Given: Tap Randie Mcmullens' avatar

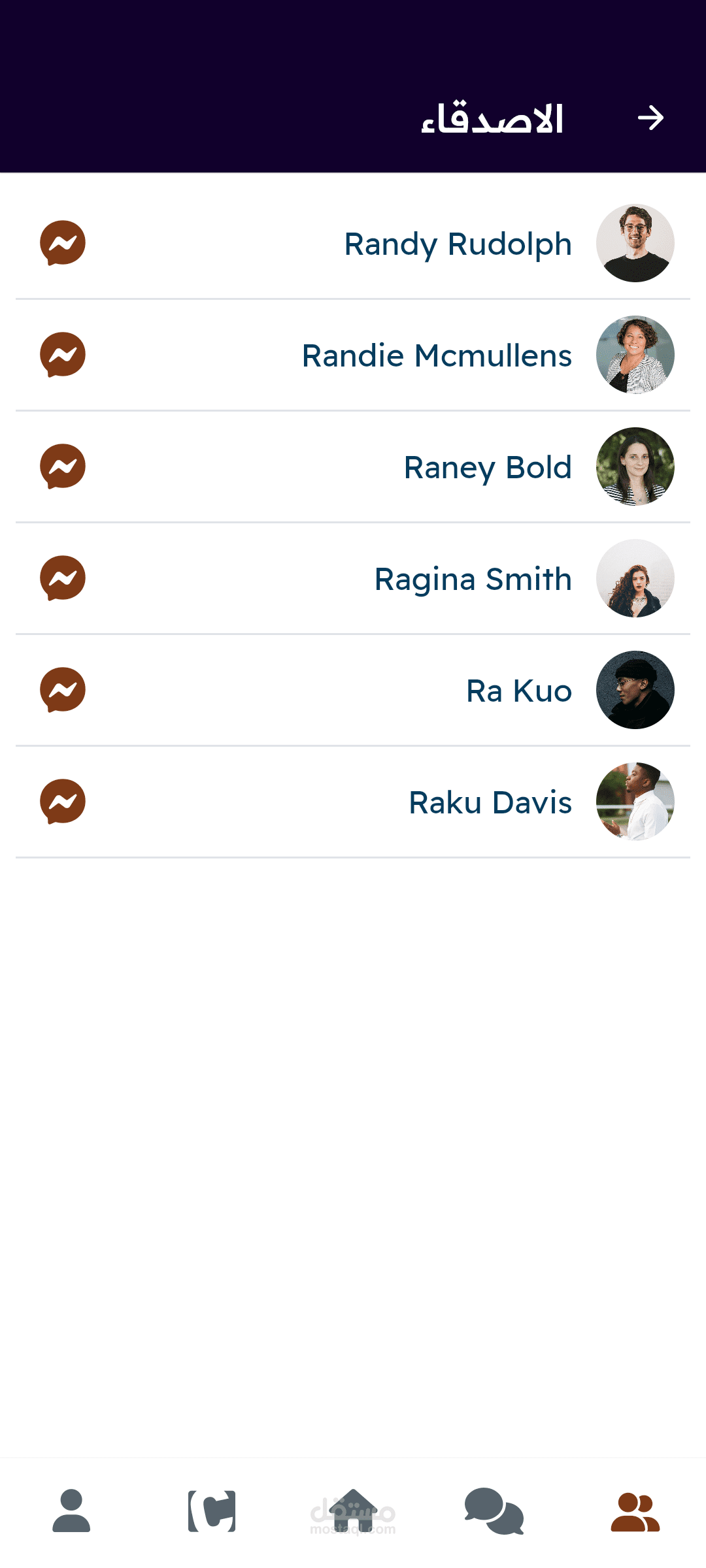Looking at the screenshot, I should (635, 355).
